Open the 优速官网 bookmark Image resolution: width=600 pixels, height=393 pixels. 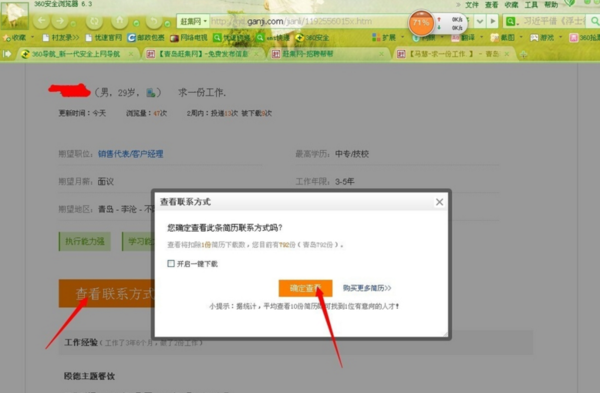(x=103, y=38)
